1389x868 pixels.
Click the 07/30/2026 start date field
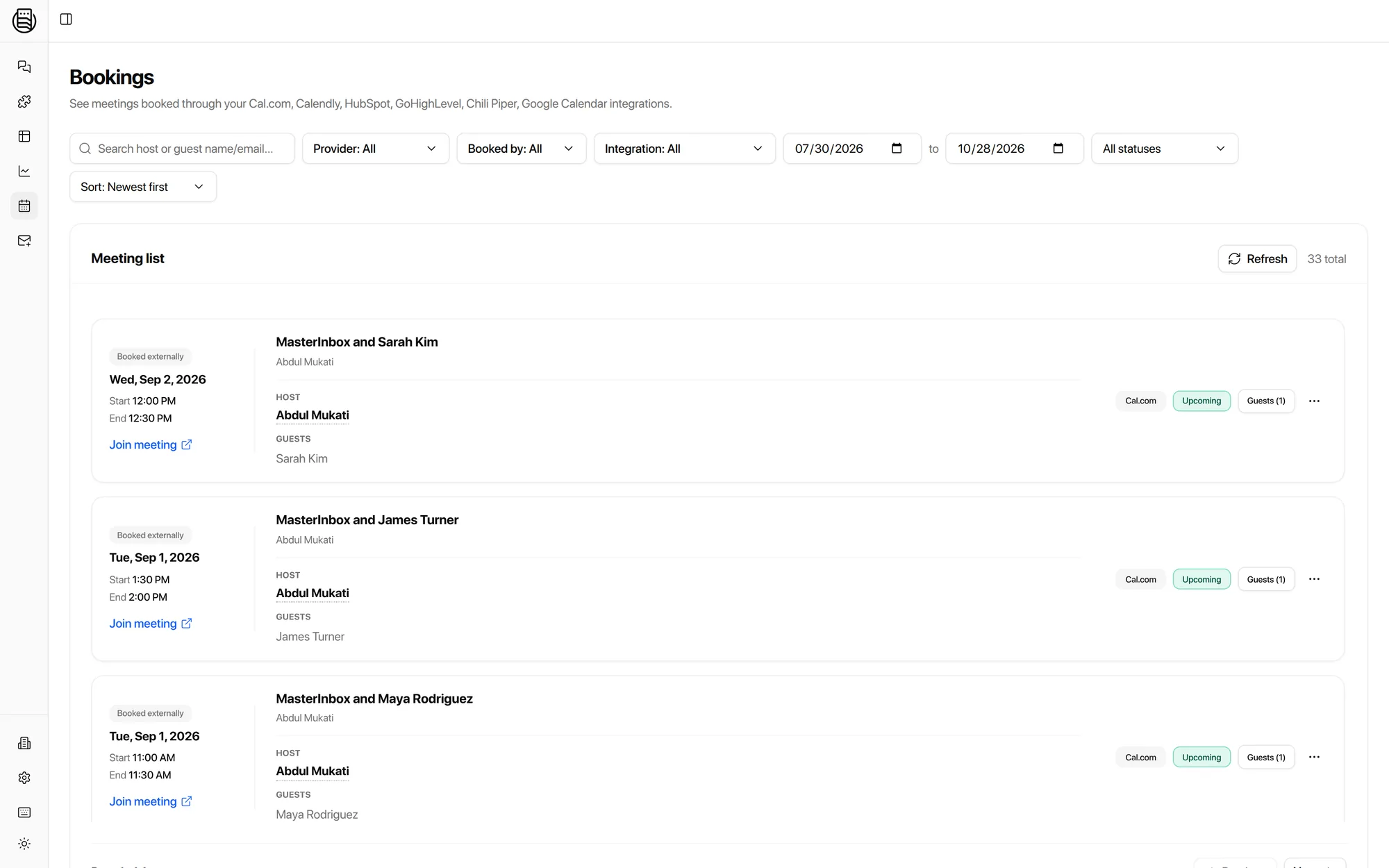(852, 149)
